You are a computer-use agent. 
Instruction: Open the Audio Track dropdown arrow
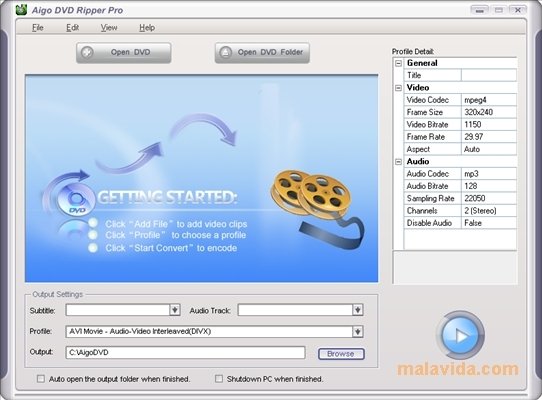coord(357,310)
